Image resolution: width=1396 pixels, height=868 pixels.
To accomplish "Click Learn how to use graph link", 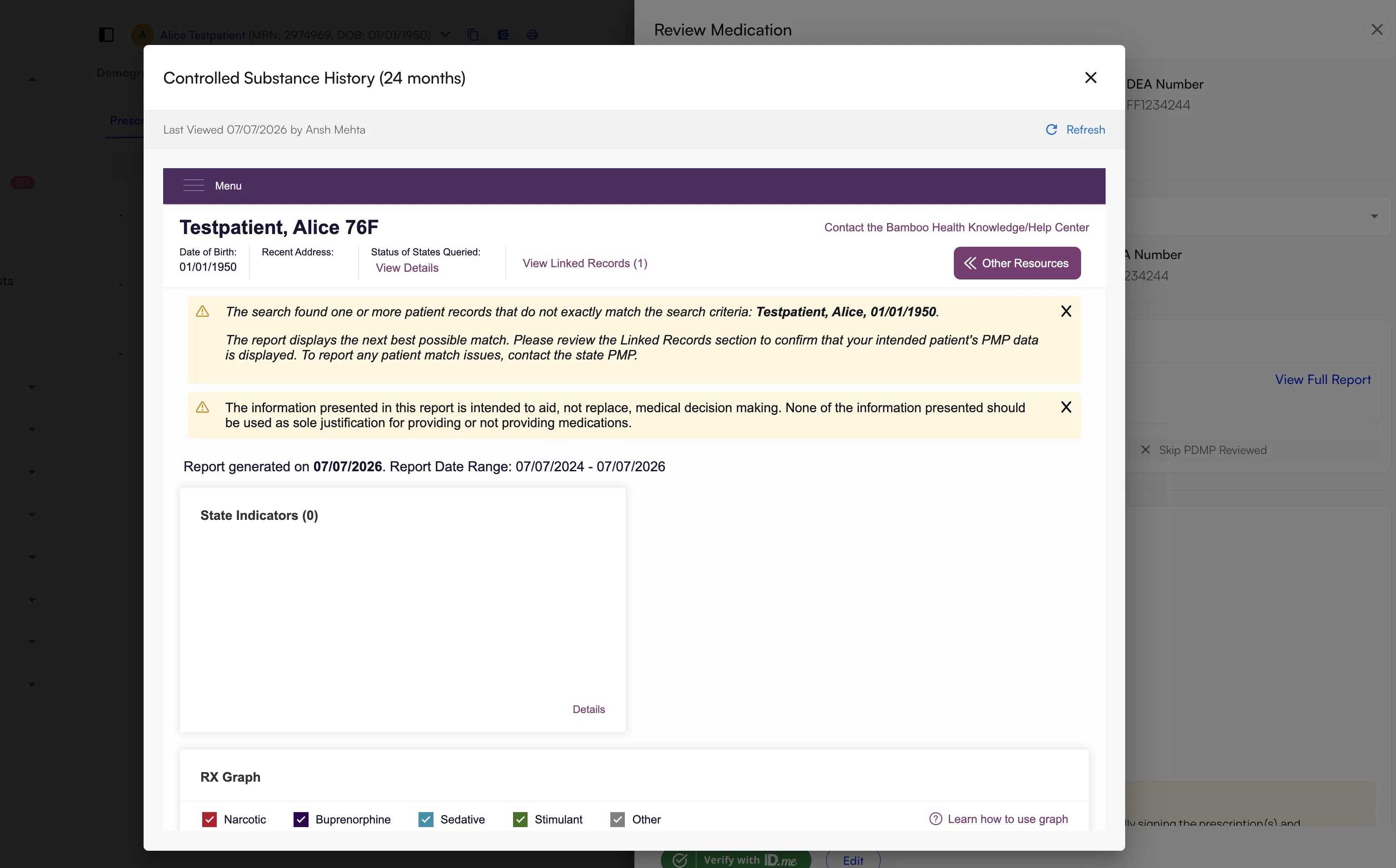I will 1007,819.
